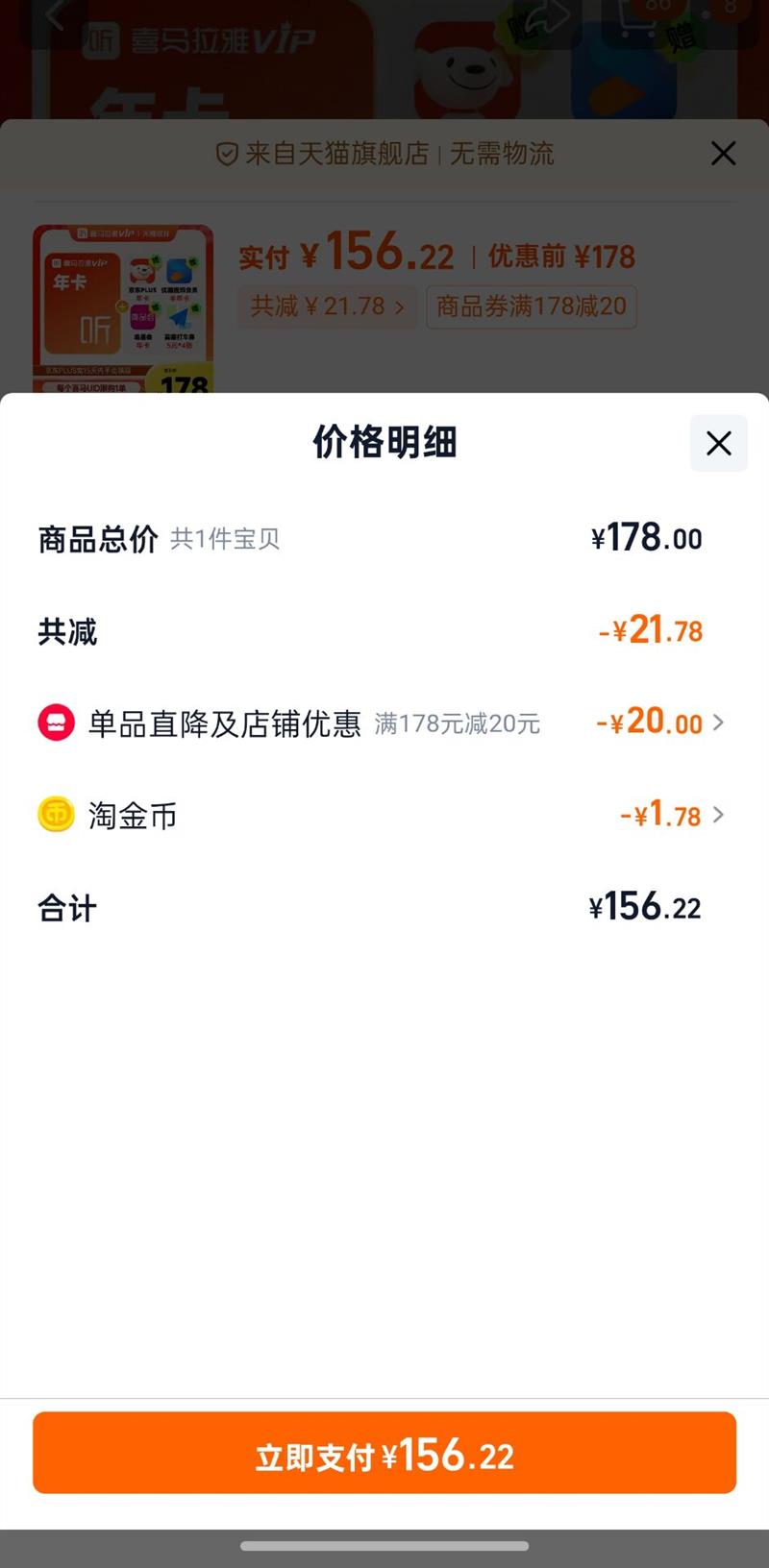Viewport: 769px width, 1568px height.
Task: Tap the 合计 ¥156.22 total amount
Action: click(x=645, y=907)
